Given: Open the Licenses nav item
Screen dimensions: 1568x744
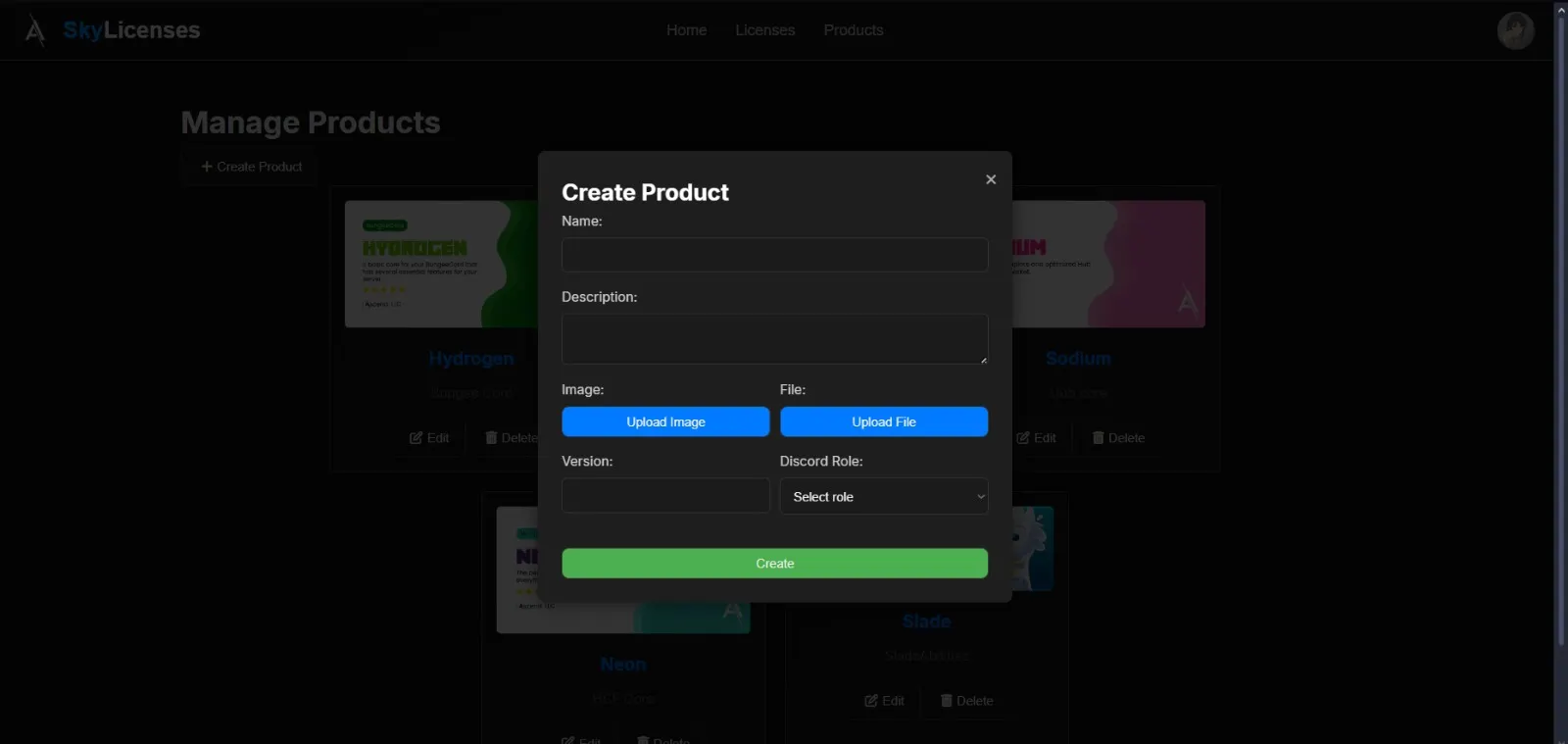Looking at the screenshot, I should [x=765, y=30].
